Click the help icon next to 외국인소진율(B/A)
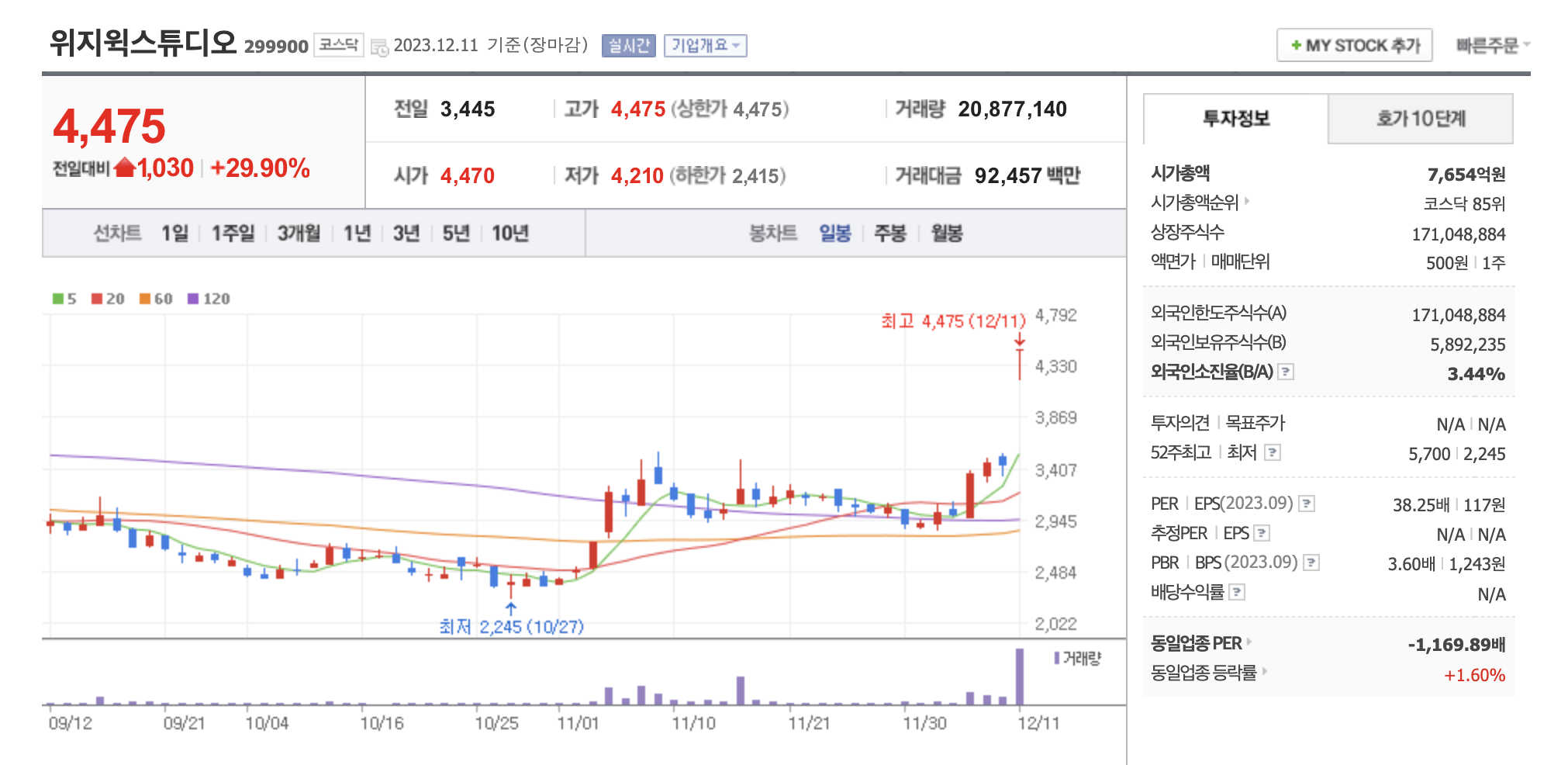The width and height of the screenshot is (1568, 765). tap(1286, 372)
